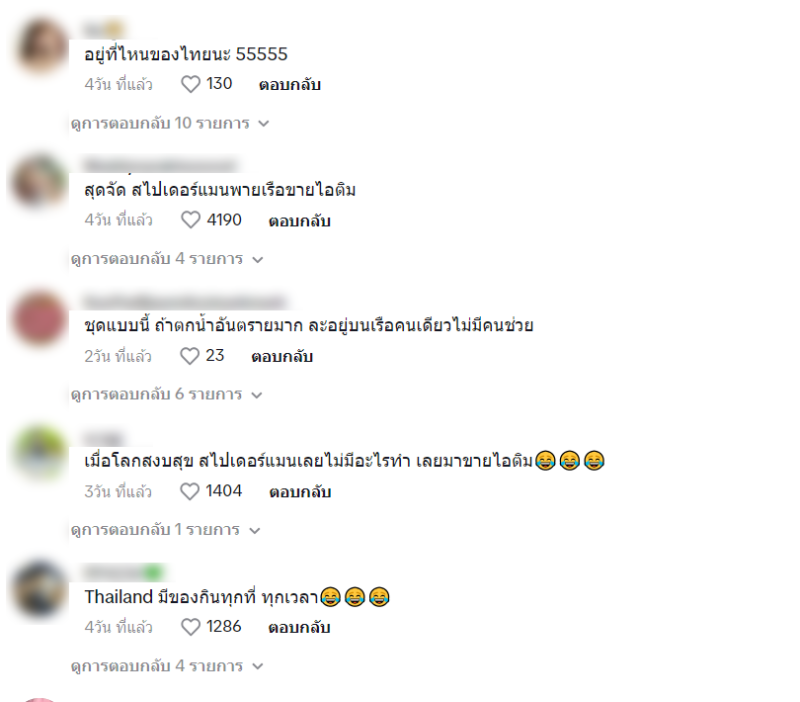The image size is (800, 702).
Task: Tap the heart on the 23-like comment
Action: [x=190, y=356]
